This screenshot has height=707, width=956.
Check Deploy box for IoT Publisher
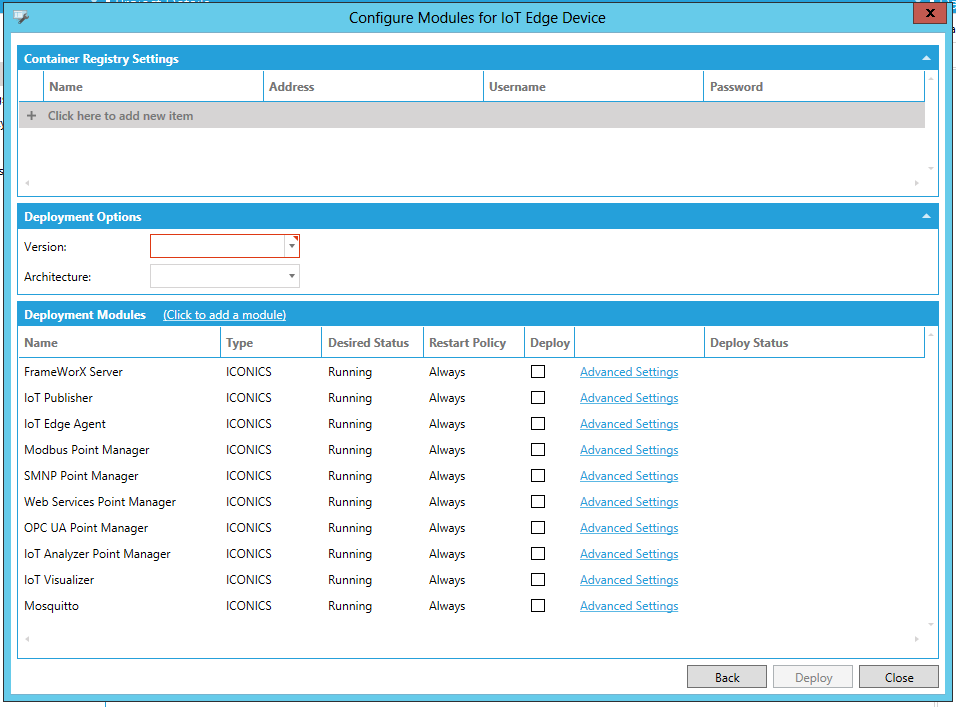tap(538, 398)
